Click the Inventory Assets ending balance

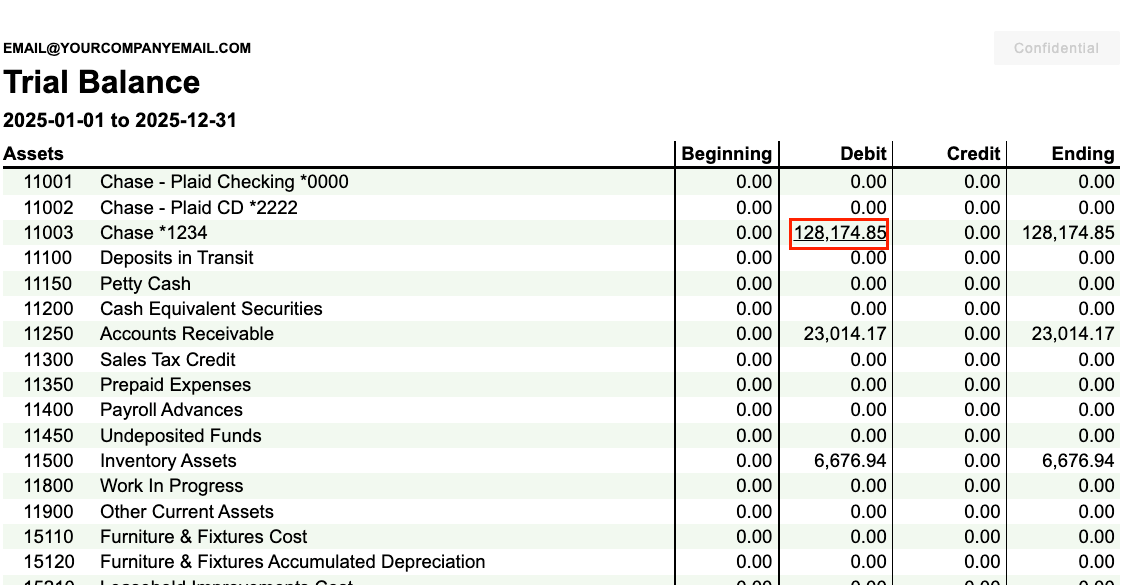click(1077, 461)
